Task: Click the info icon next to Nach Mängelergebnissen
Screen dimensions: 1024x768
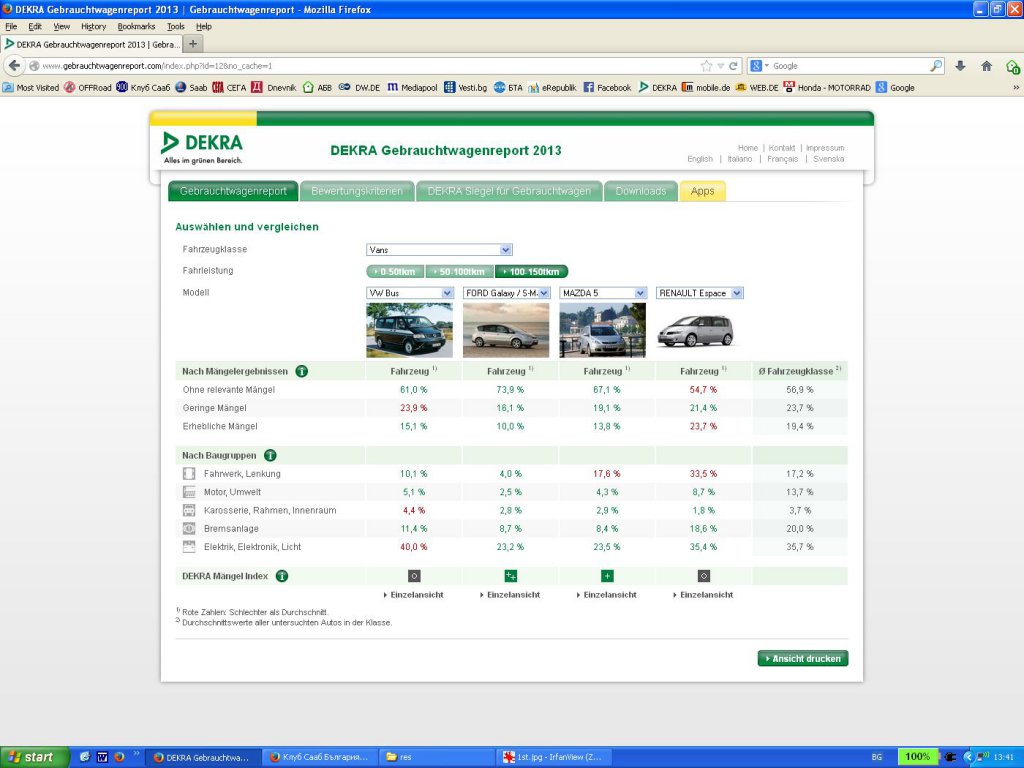Action: point(301,371)
